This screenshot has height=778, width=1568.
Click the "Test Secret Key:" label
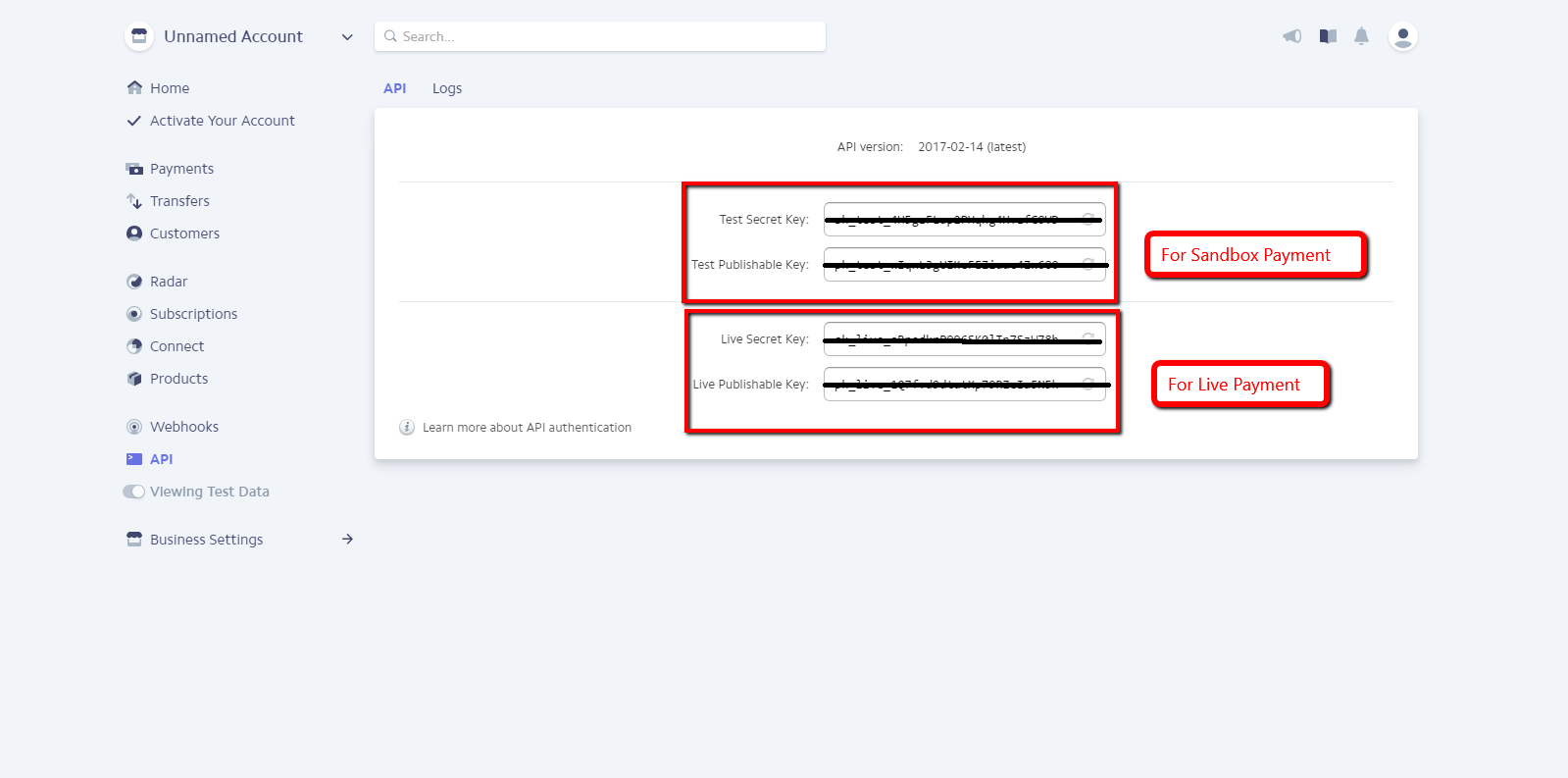764,220
